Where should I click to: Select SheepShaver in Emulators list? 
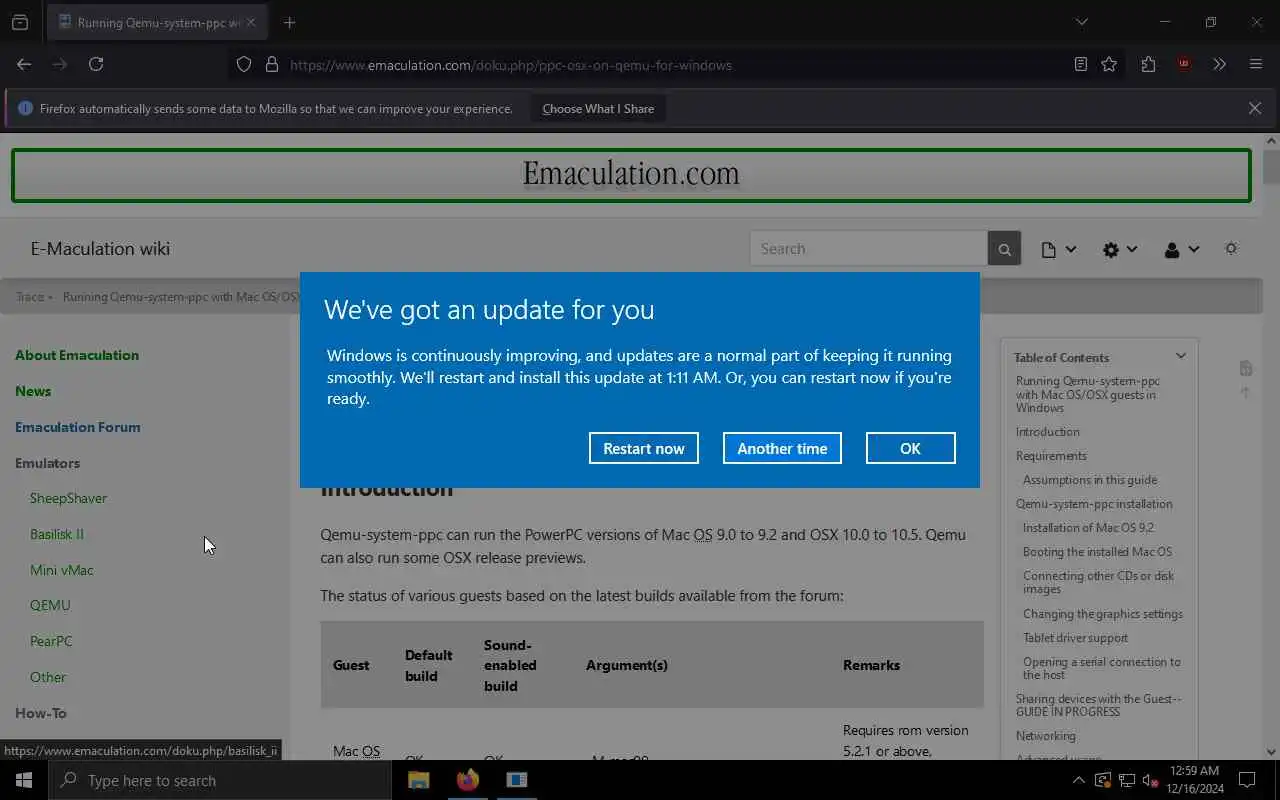pyautogui.click(x=68, y=498)
